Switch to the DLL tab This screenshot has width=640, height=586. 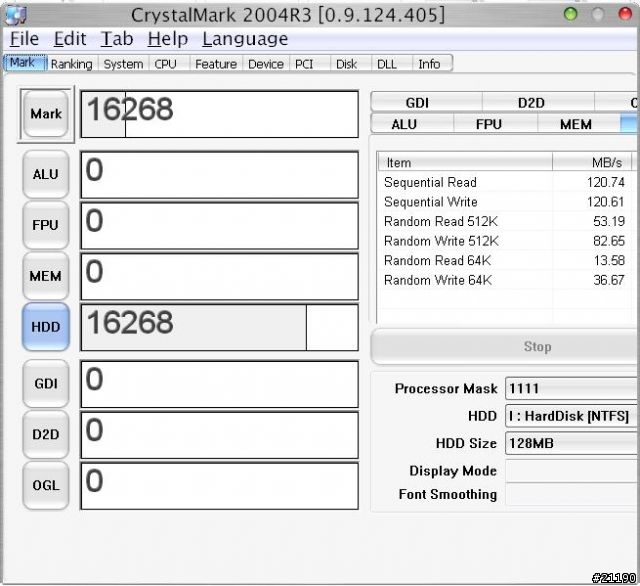coord(391,64)
